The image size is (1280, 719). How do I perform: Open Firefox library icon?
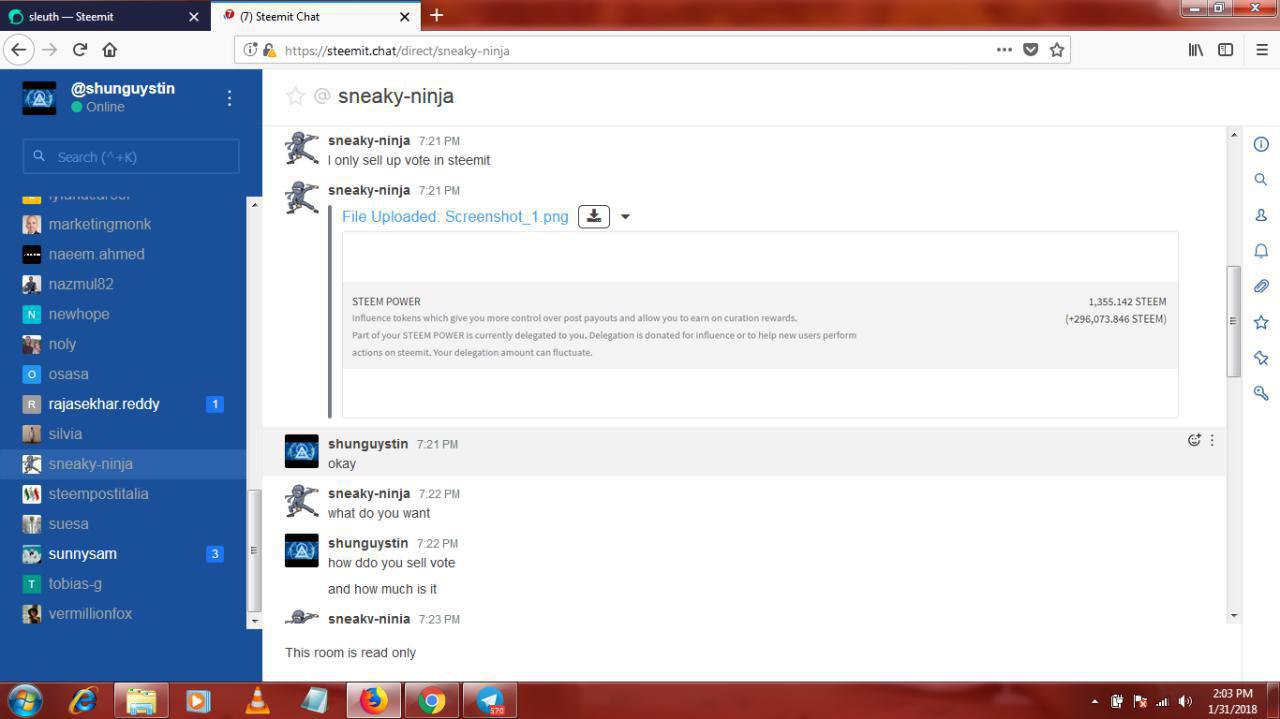point(1195,49)
